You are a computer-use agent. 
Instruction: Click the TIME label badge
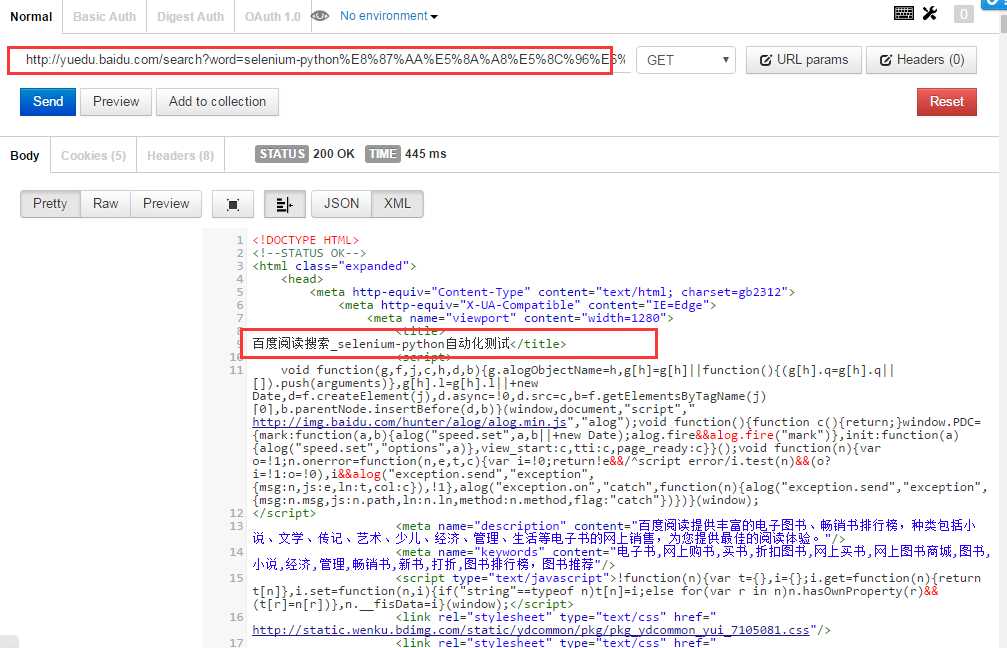point(383,154)
